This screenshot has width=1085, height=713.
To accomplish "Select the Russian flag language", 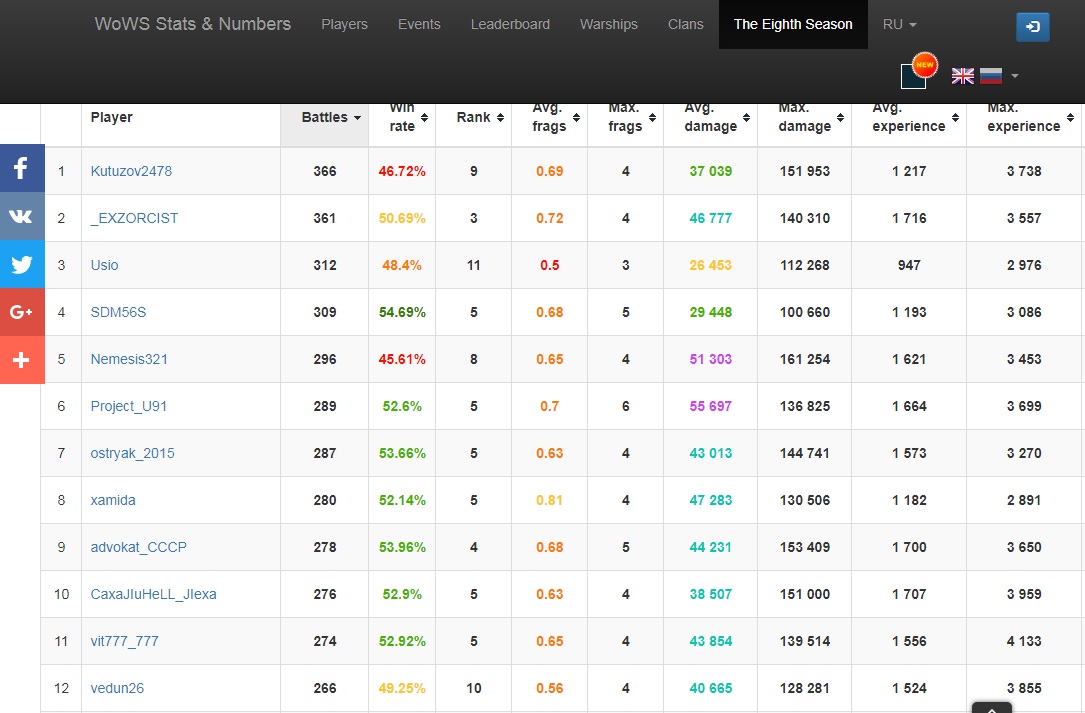I will click(x=990, y=76).
